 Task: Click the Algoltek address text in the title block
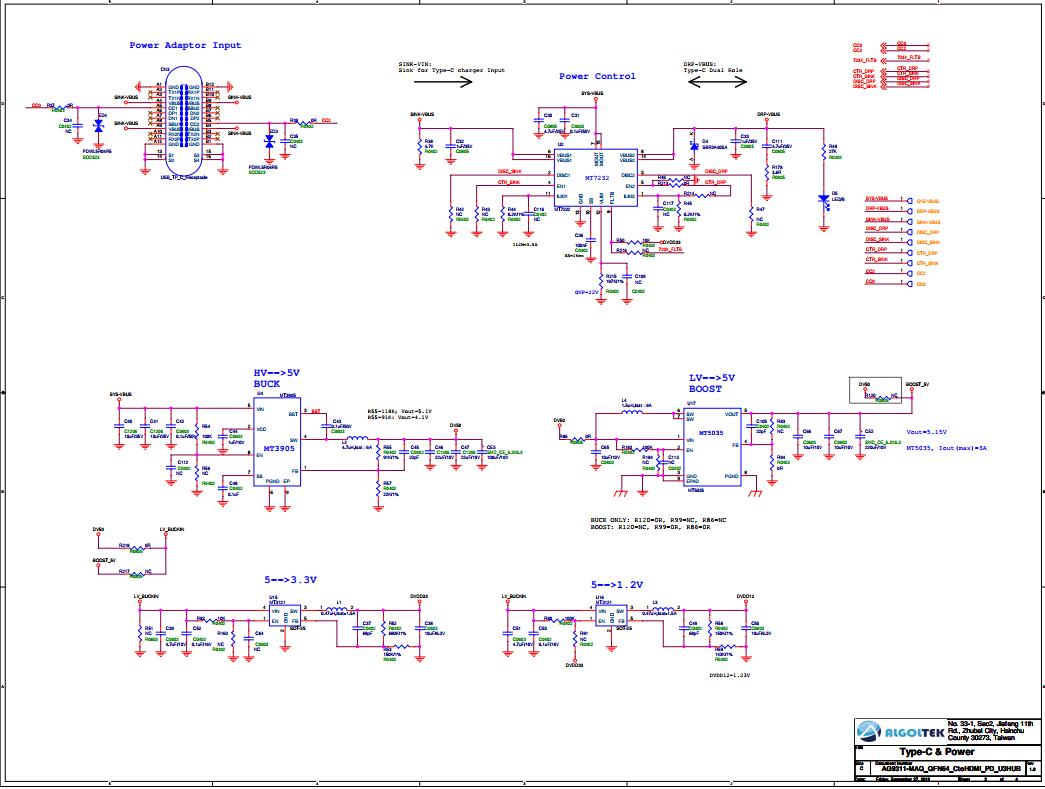tap(990, 730)
